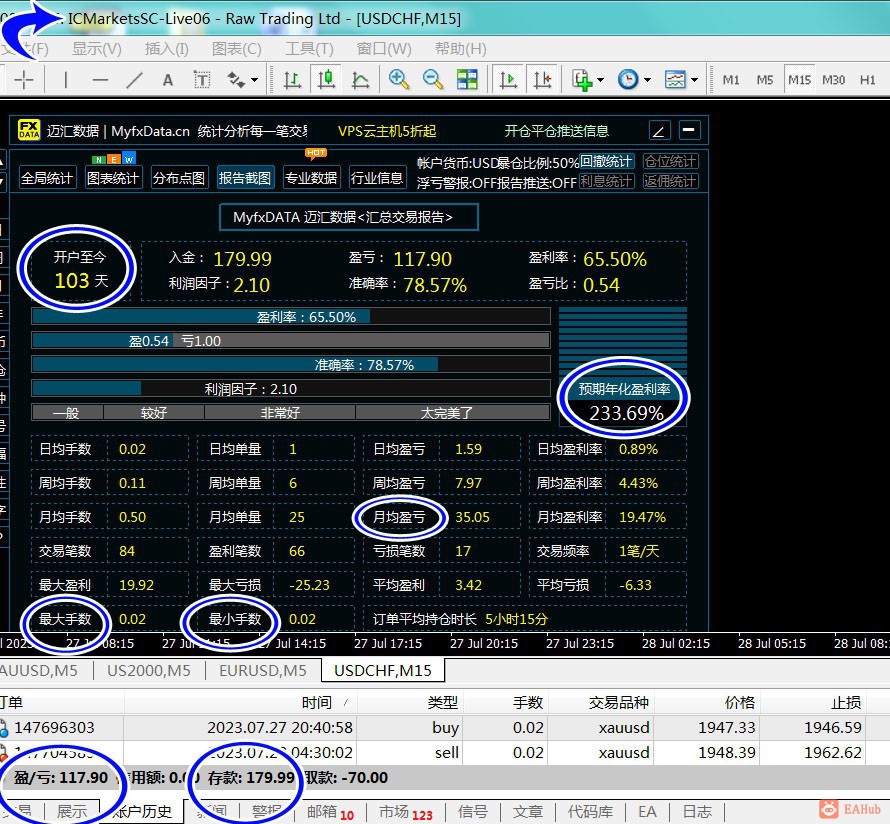Image resolution: width=890 pixels, height=824 pixels.
Task: Open the VPS云主机5折起 link
Action: 387,131
